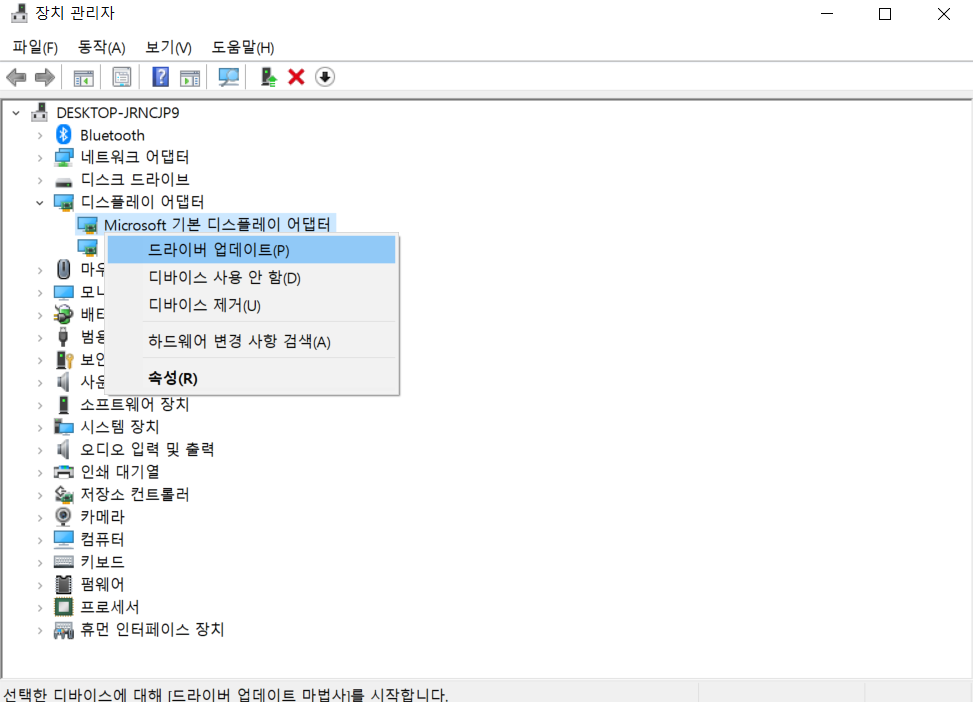Select the 컴퓨터 label in the tree
The width and height of the screenshot is (973, 702).
pyautogui.click(x=102, y=539)
